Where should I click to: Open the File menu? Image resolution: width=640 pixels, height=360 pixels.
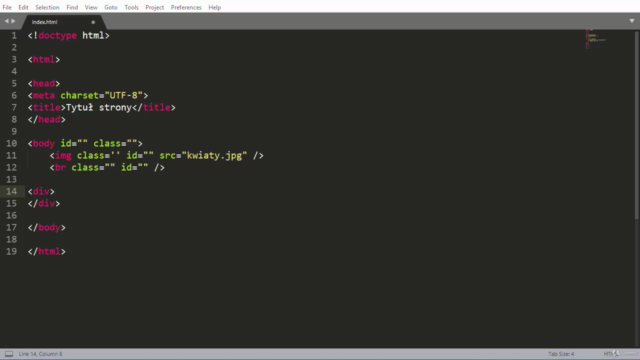point(7,7)
